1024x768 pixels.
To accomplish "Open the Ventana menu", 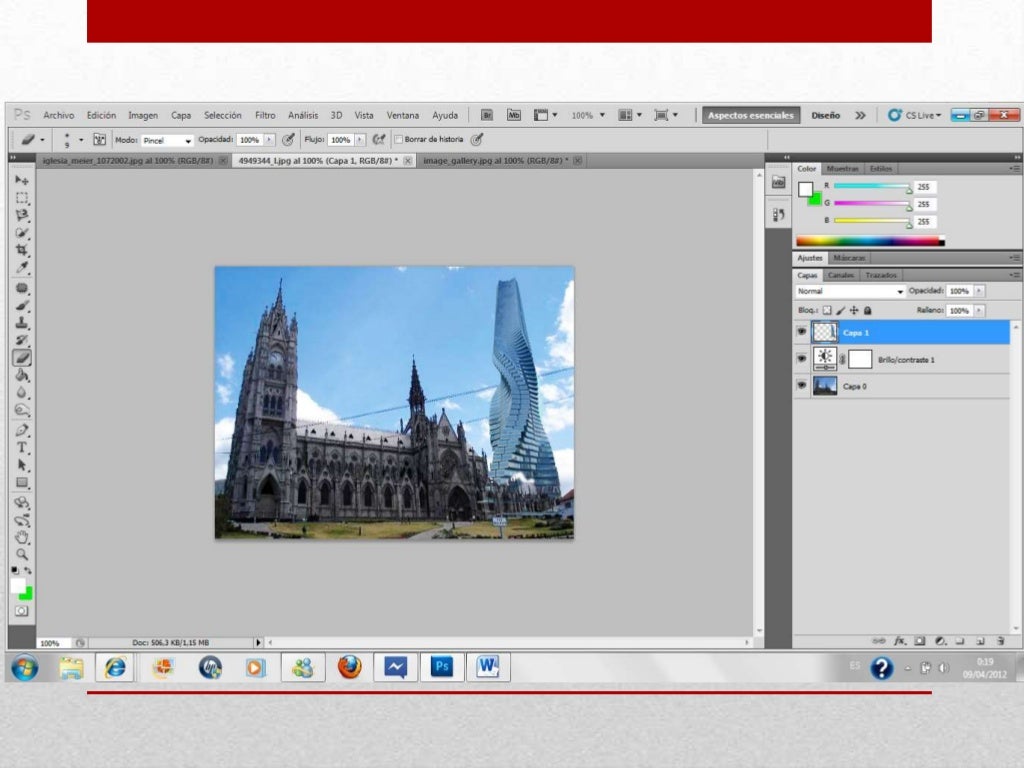I will click(x=402, y=116).
